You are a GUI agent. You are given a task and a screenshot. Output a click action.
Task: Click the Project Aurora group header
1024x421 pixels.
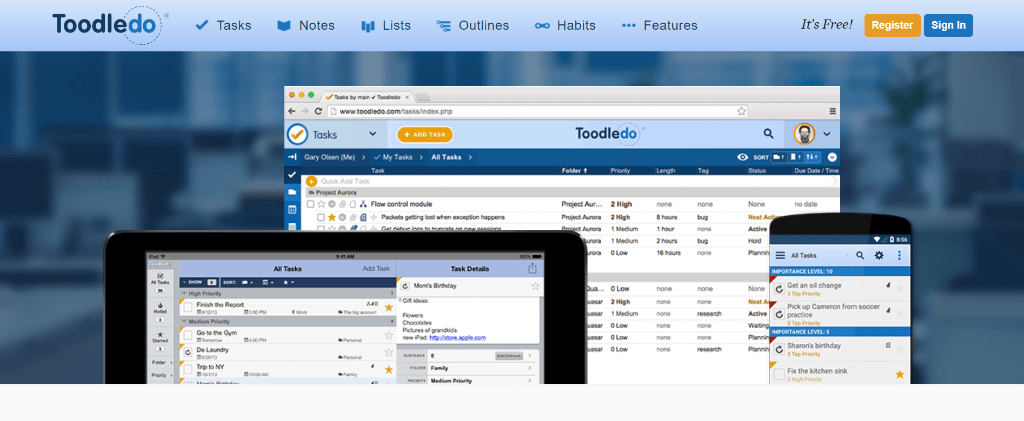tap(571, 193)
